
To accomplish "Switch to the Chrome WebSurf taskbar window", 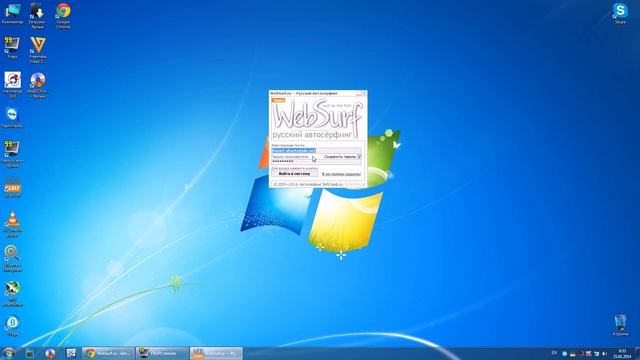I will 108,353.
